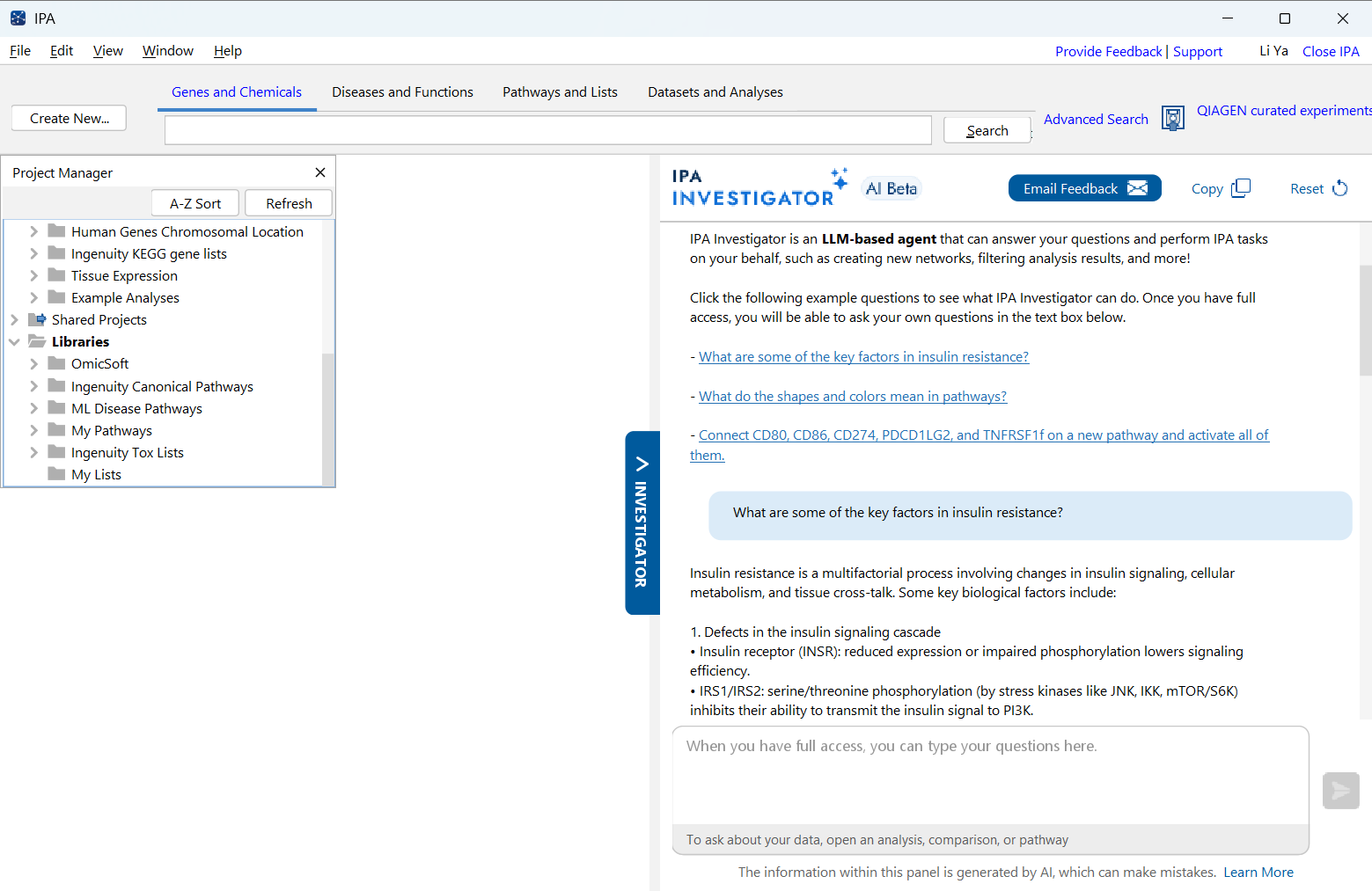The image size is (1372, 891).
Task: Open the Advanced Search link
Action: point(1096,119)
